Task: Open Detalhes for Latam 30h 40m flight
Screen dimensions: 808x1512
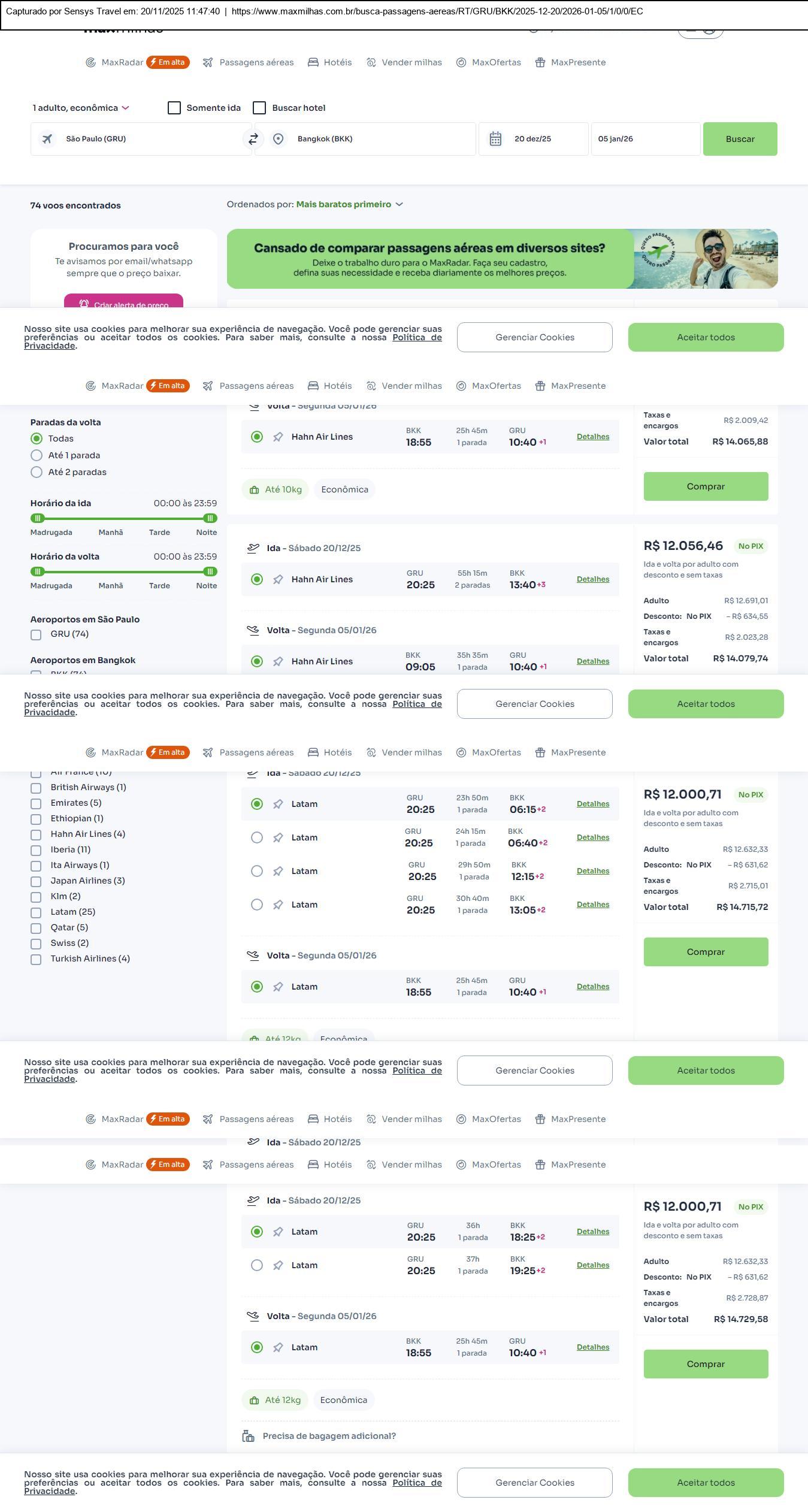Action: pyautogui.click(x=592, y=905)
